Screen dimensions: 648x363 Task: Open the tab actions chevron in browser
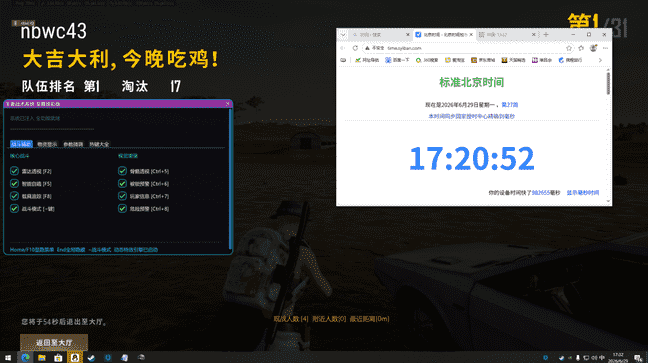(343, 35)
